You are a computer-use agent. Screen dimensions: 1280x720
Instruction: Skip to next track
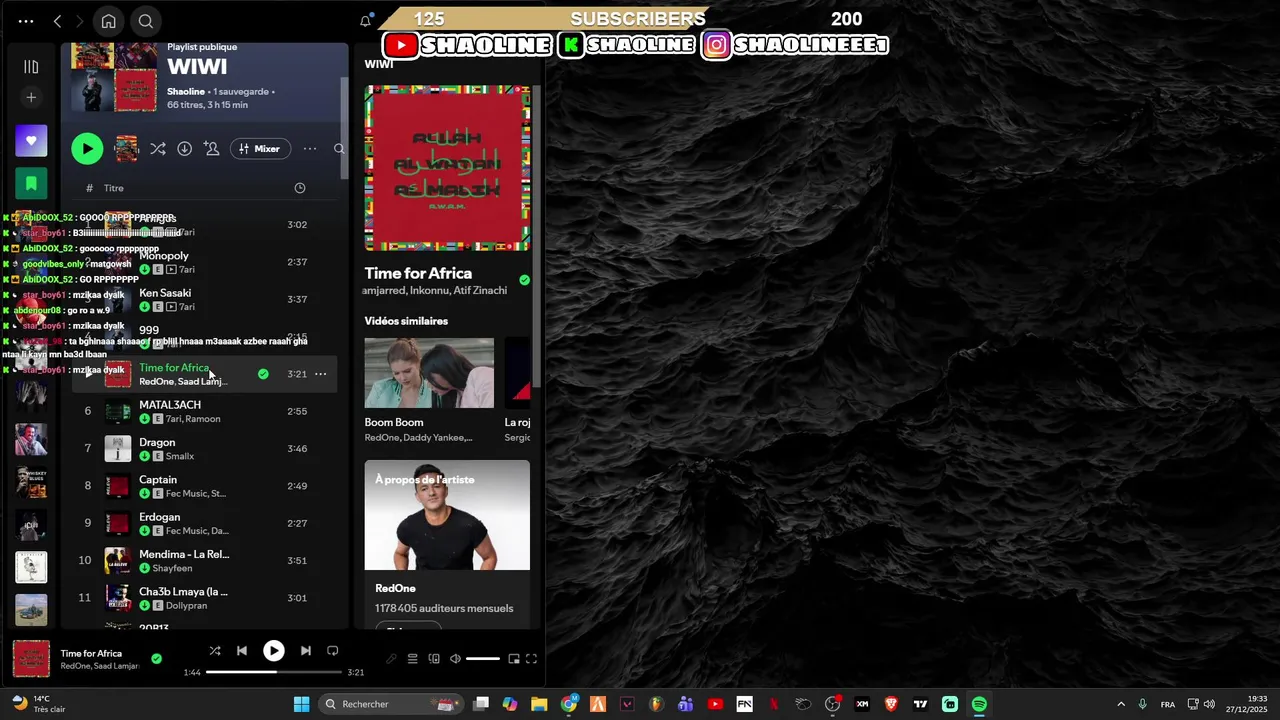[x=305, y=651]
